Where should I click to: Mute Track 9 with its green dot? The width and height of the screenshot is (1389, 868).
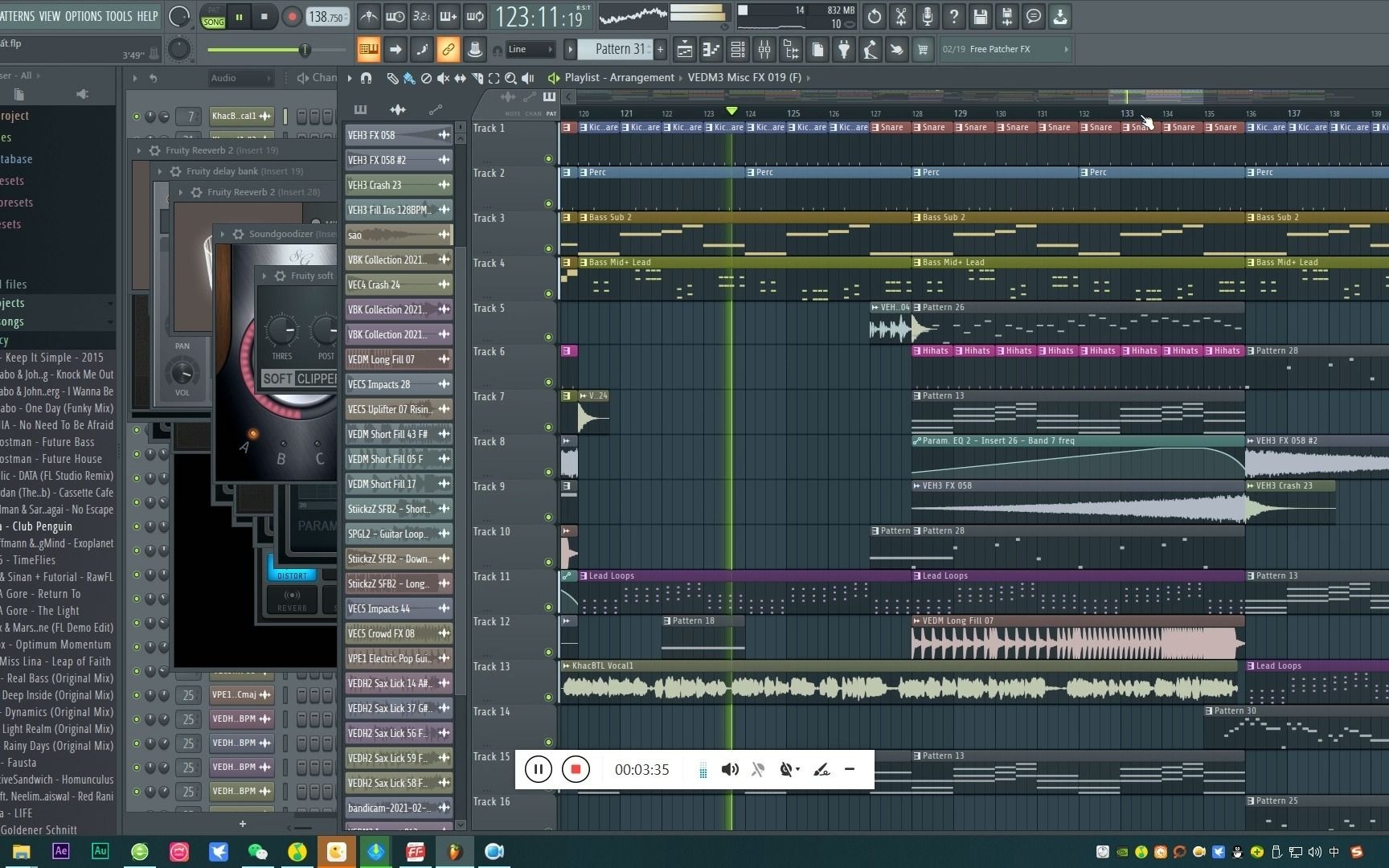(549, 517)
